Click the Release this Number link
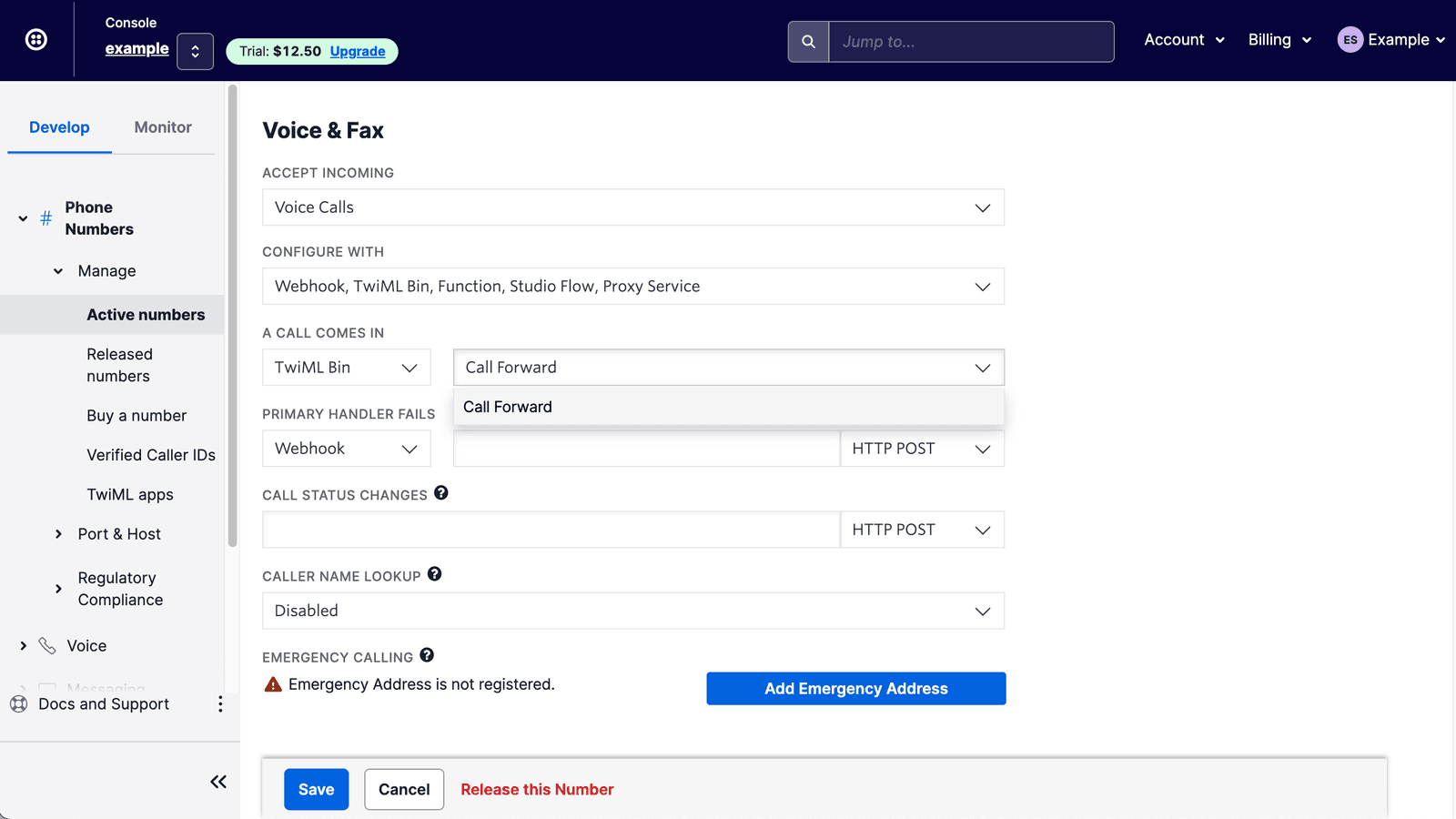The image size is (1456, 819). pos(537,790)
